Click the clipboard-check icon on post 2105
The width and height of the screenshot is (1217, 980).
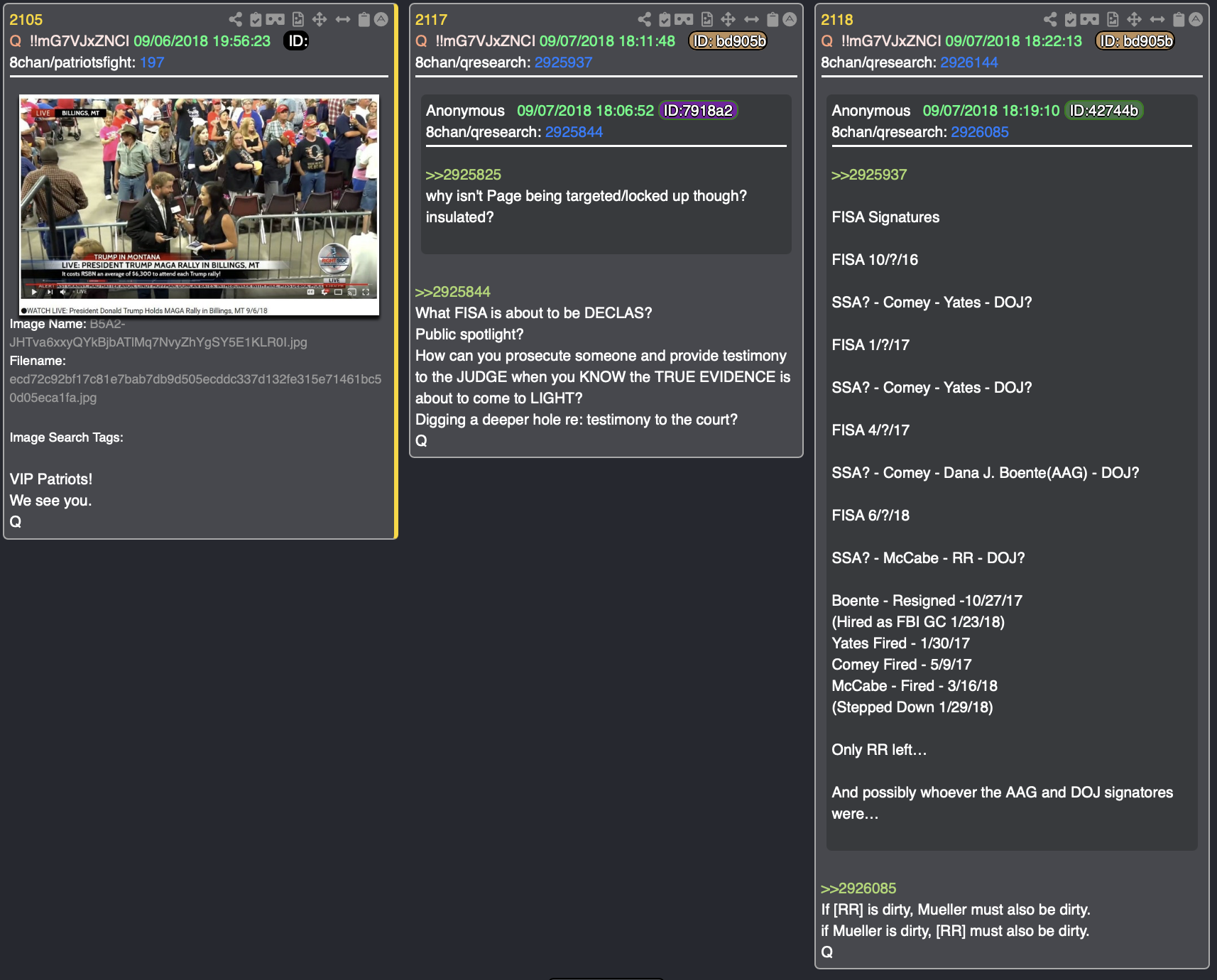point(256,20)
